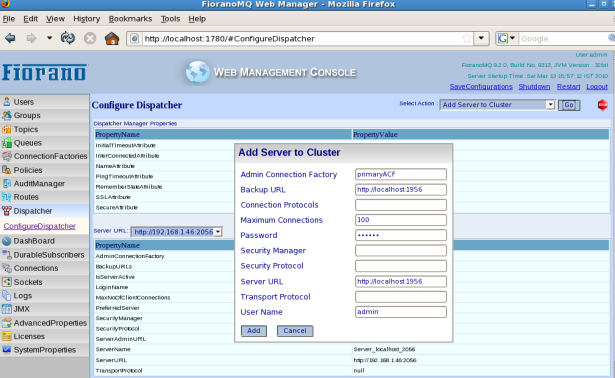The height and width of the screenshot is (378, 615).
Task: Click the Firefox Home icon
Action: 112,38
